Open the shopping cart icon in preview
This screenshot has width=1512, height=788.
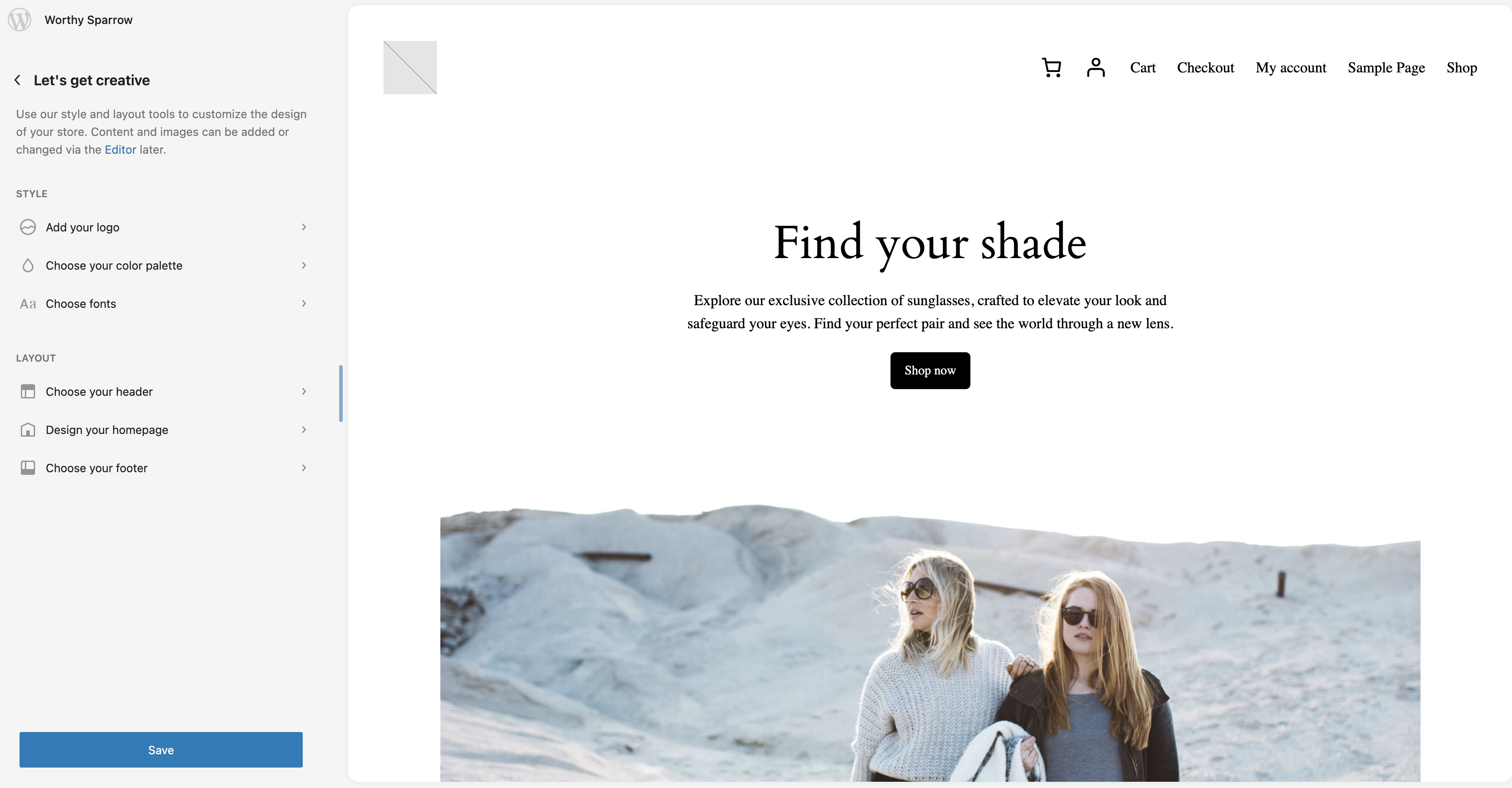click(x=1051, y=68)
